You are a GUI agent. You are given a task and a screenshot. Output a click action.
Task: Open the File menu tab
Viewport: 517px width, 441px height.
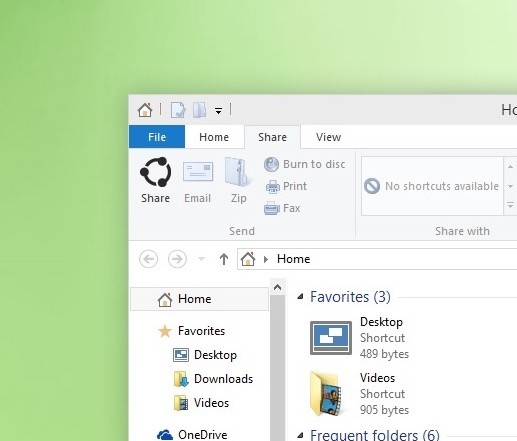pyautogui.click(x=157, y=137)
